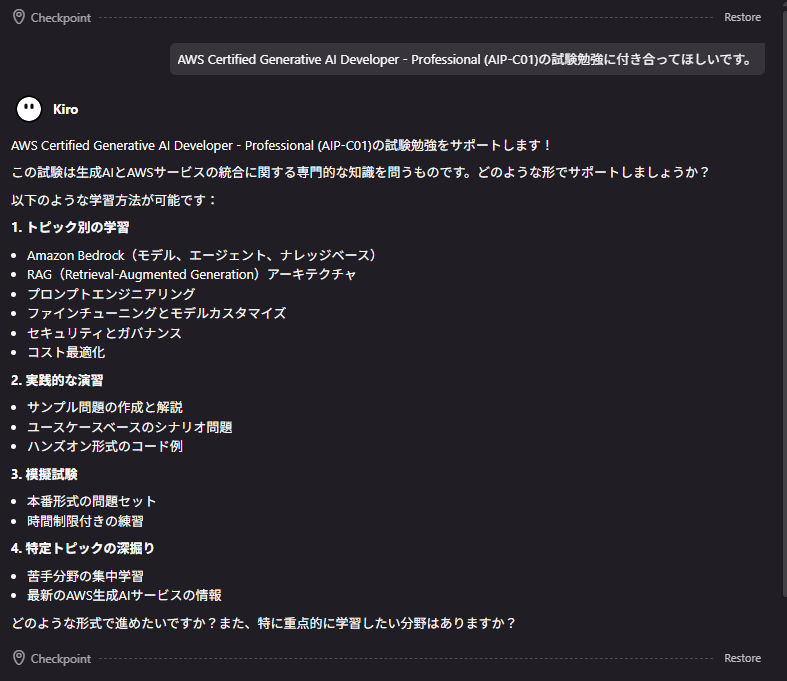This screenshot has width=787, height=681.
Task: Select the top Checkpoint label
Action: [61, 18]
